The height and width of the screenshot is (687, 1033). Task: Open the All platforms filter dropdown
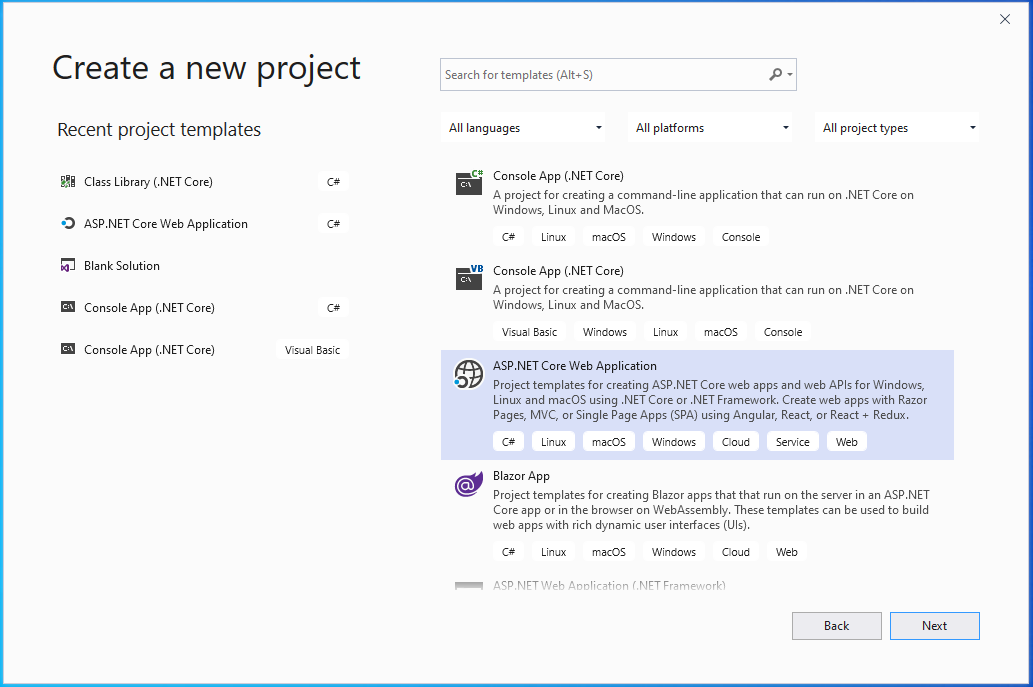(x=712, y=128)
